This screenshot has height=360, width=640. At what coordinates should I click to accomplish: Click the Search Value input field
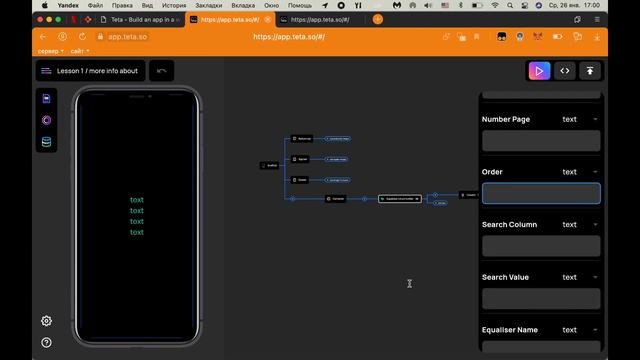coord(541,299)
